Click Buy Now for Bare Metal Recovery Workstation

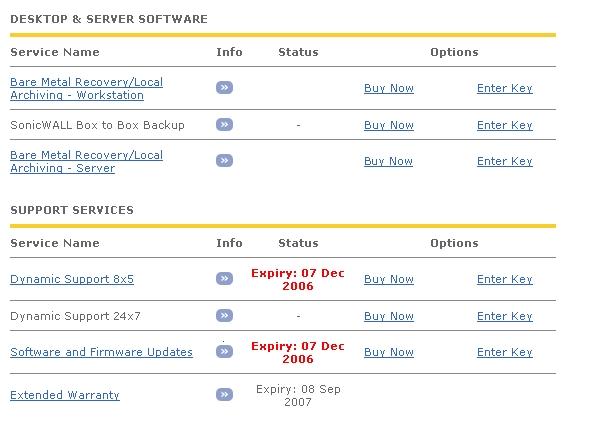(389, 88)
